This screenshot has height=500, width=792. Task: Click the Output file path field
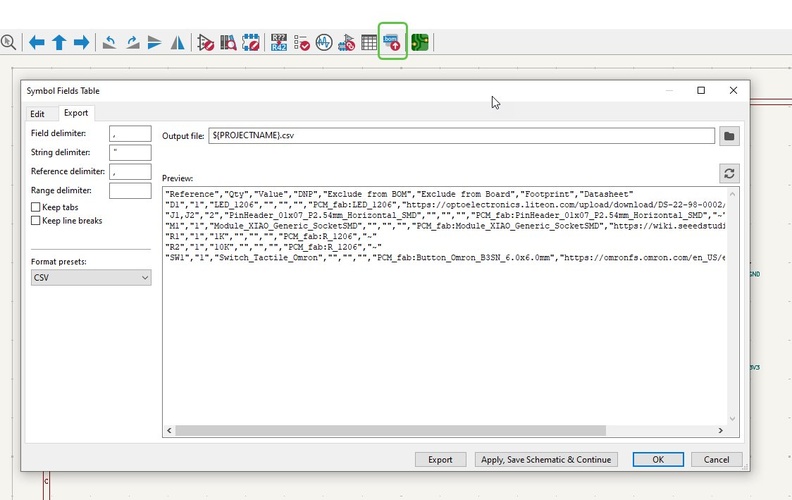(462, 135)
